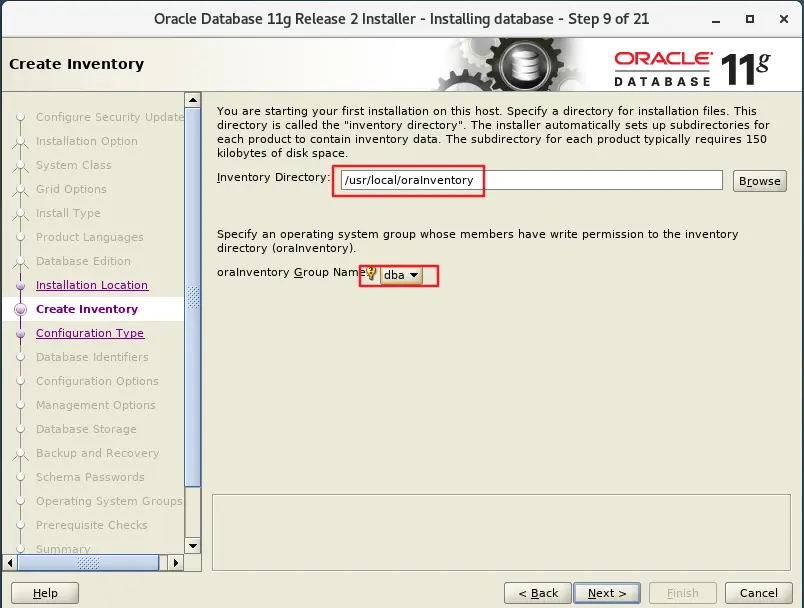Viewport: 804px width, 608px height.
Task: Click the horizontal scrollbar left arrow
Action: (10, 563)
